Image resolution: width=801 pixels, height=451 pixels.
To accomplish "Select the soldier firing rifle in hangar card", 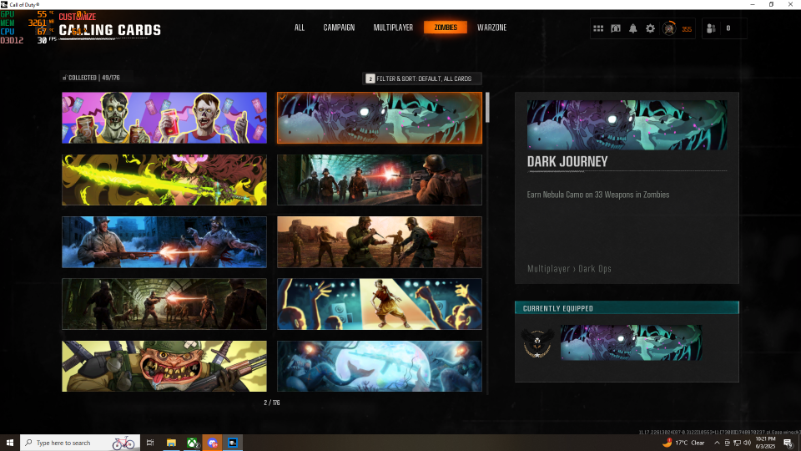I will (380, 180).
